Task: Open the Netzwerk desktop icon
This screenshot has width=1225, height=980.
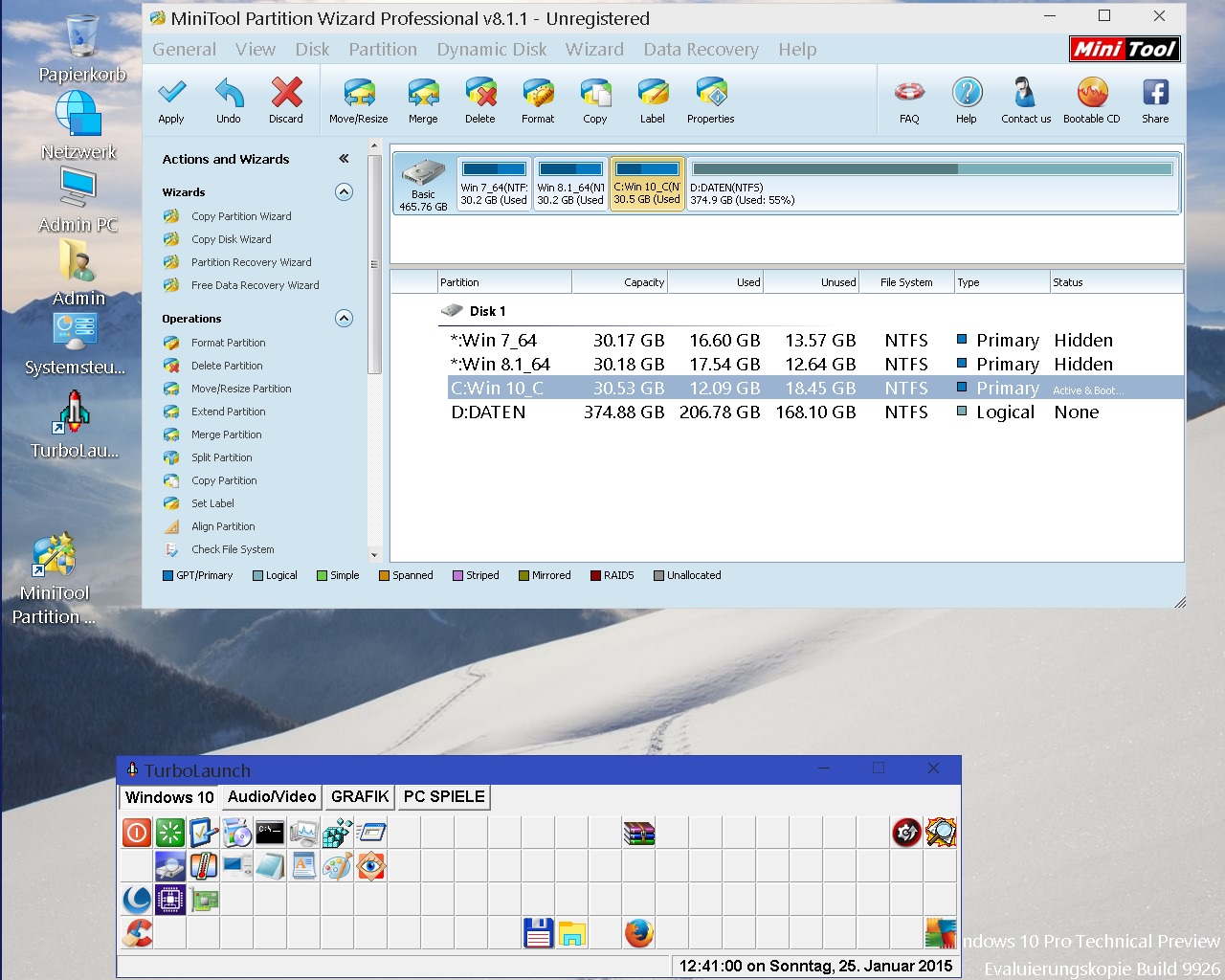Action: pos(78,124)
